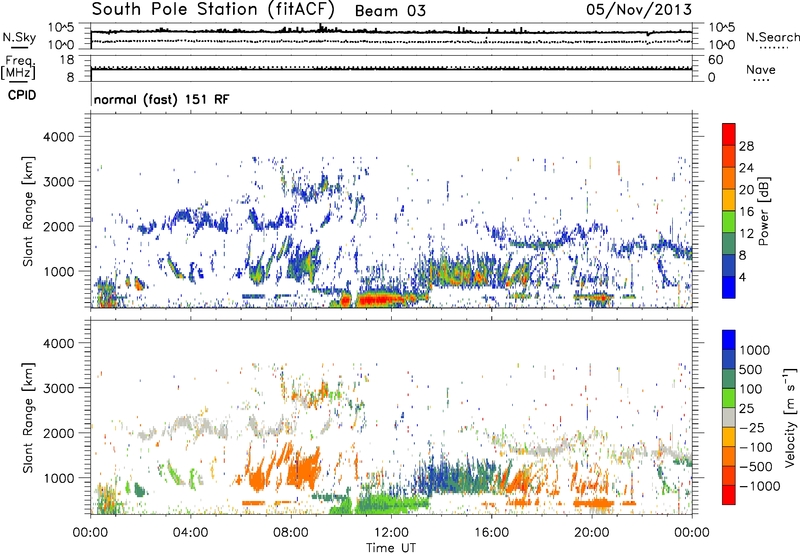Image resolution: width=800 pixels, height=554 pixels.
Task: Click the 'Nave' legend label
Action: pos(761,69)
